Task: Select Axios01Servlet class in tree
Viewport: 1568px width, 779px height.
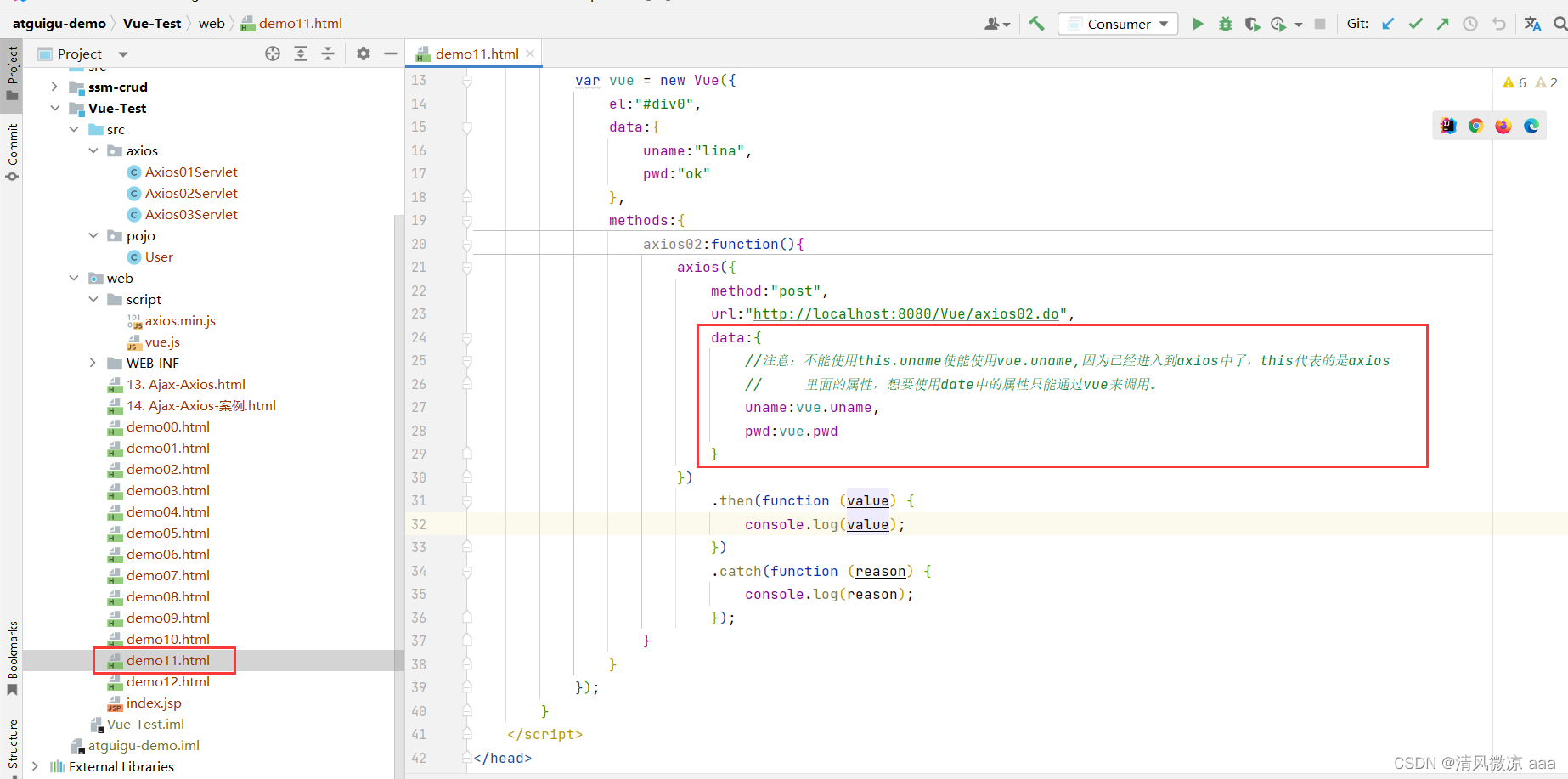Action: click(x=191, y=172)
